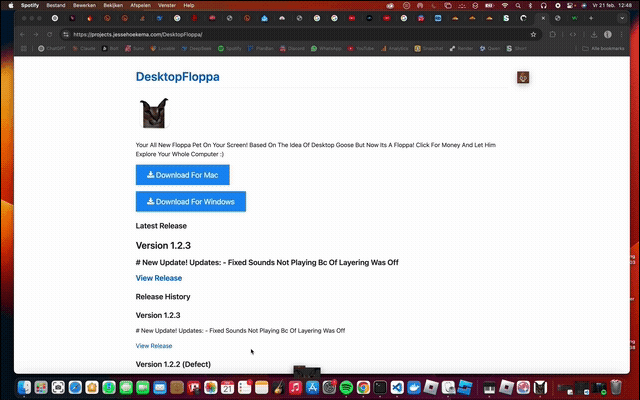Open the browser extensions puzzle icon
Image resolution: width=640 pixels, height=400 pixels.
click(553, 35)
